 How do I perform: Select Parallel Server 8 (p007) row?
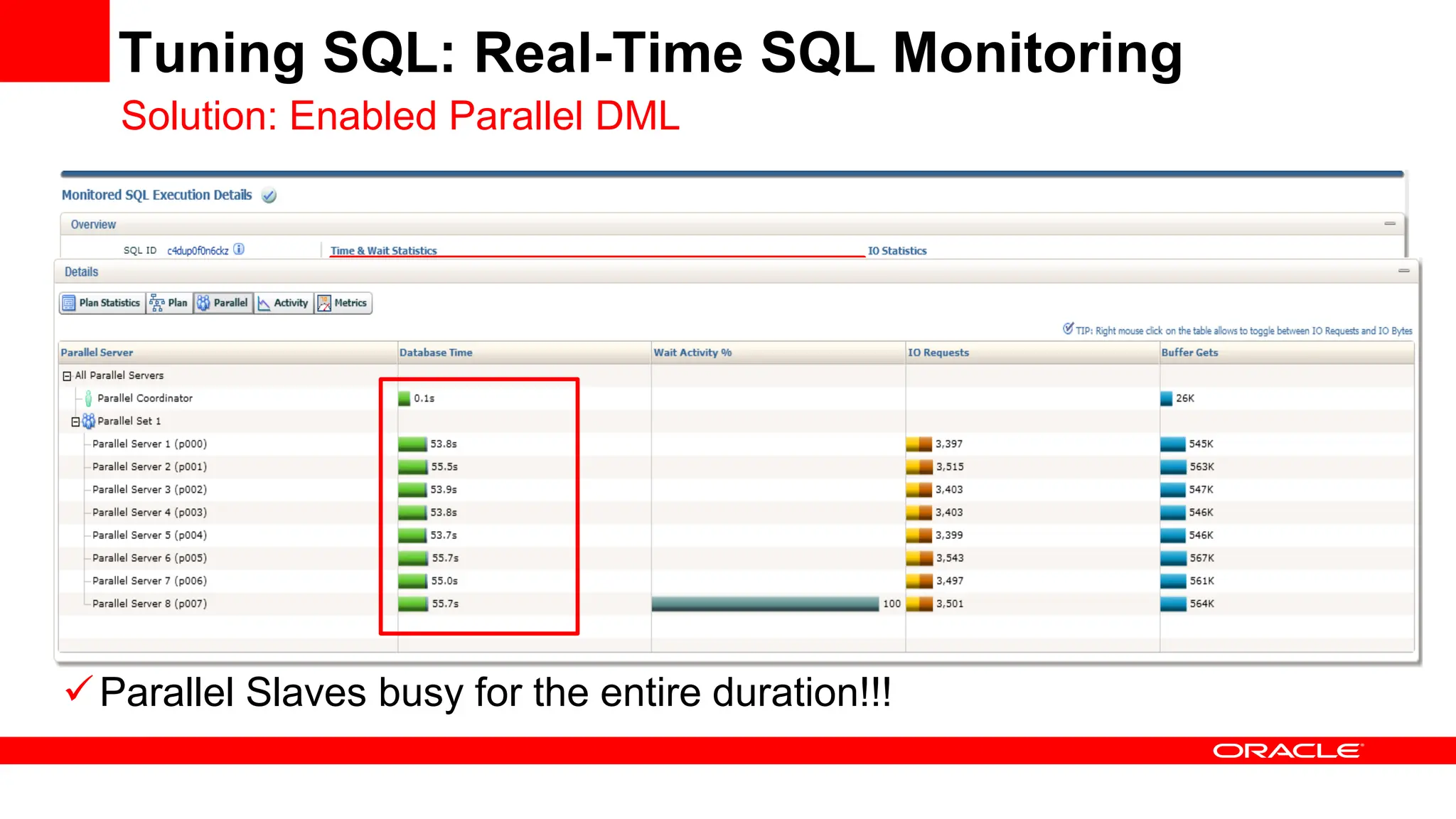149,604
